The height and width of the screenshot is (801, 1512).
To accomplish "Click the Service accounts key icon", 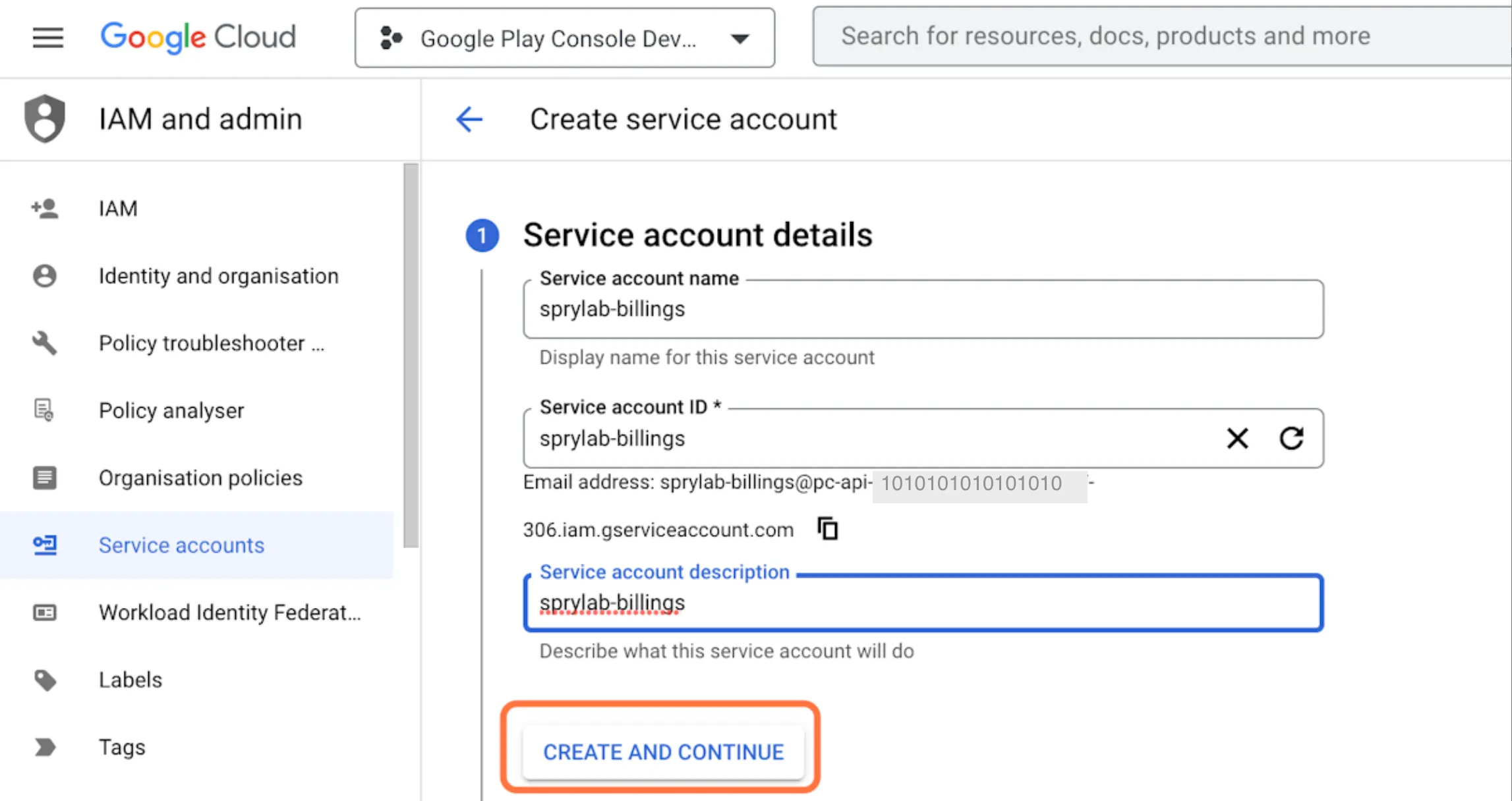I will [x=45, y=545].
